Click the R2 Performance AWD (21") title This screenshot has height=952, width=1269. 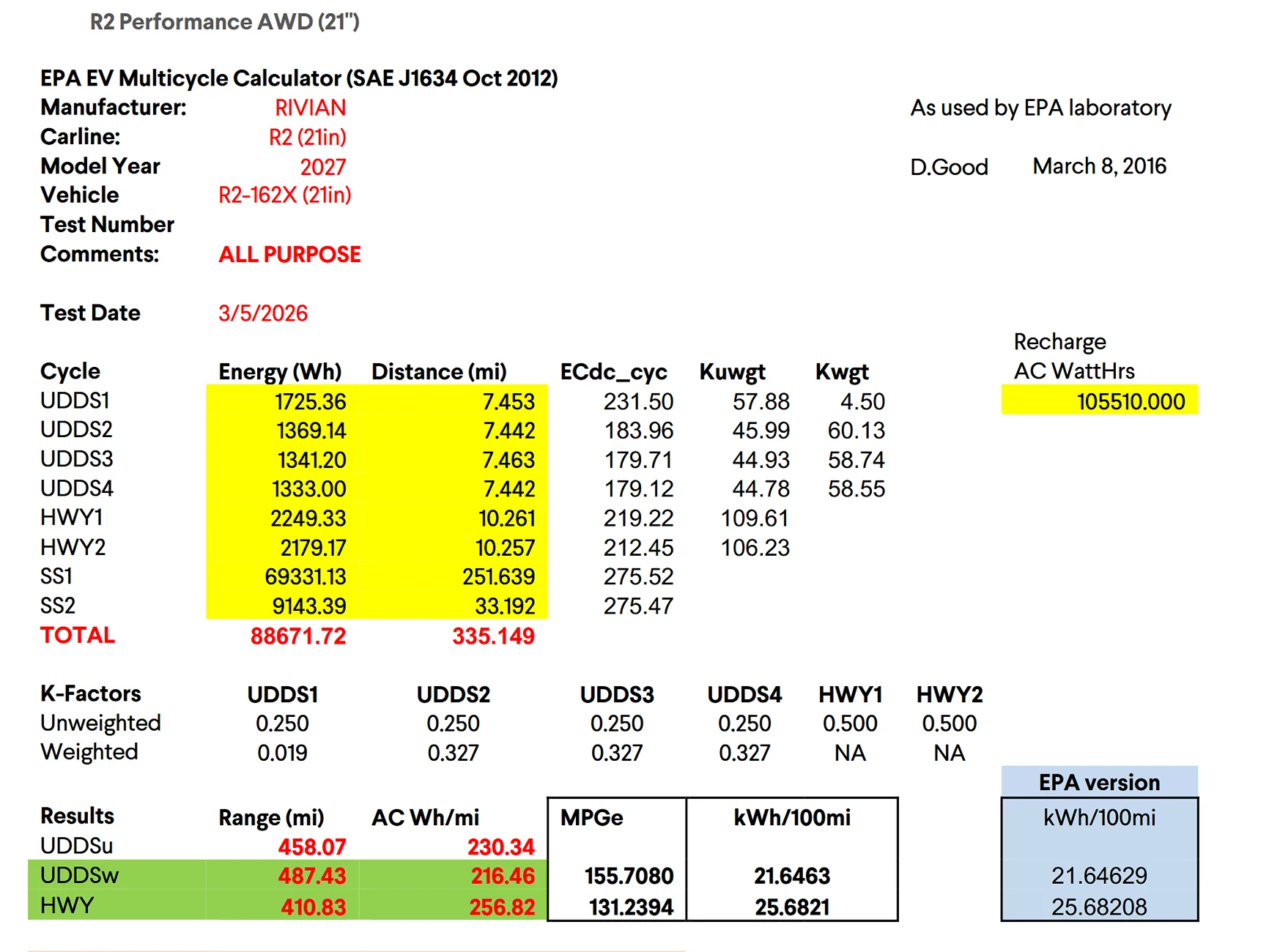[224, 22]
